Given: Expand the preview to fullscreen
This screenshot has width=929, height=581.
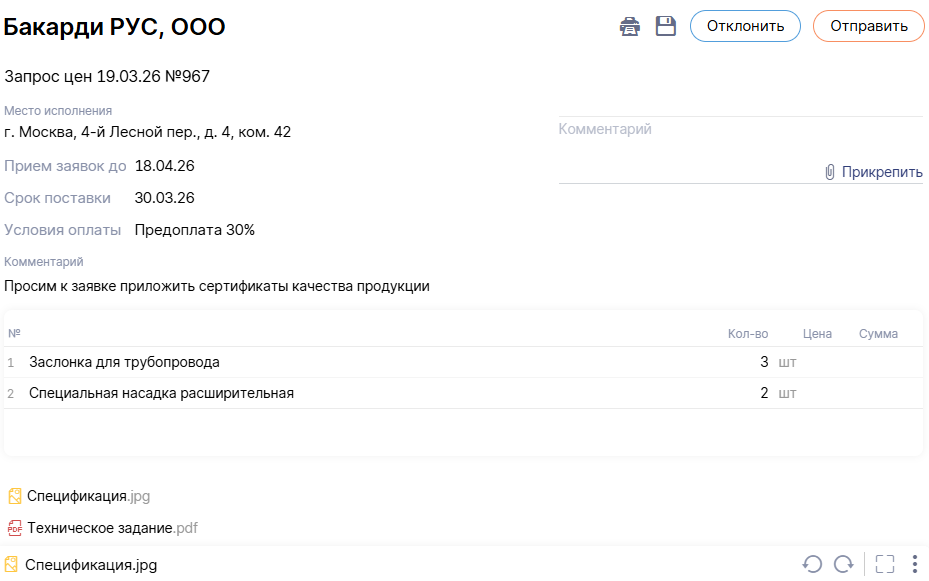Looking at the screenshot, I should 884,565.
